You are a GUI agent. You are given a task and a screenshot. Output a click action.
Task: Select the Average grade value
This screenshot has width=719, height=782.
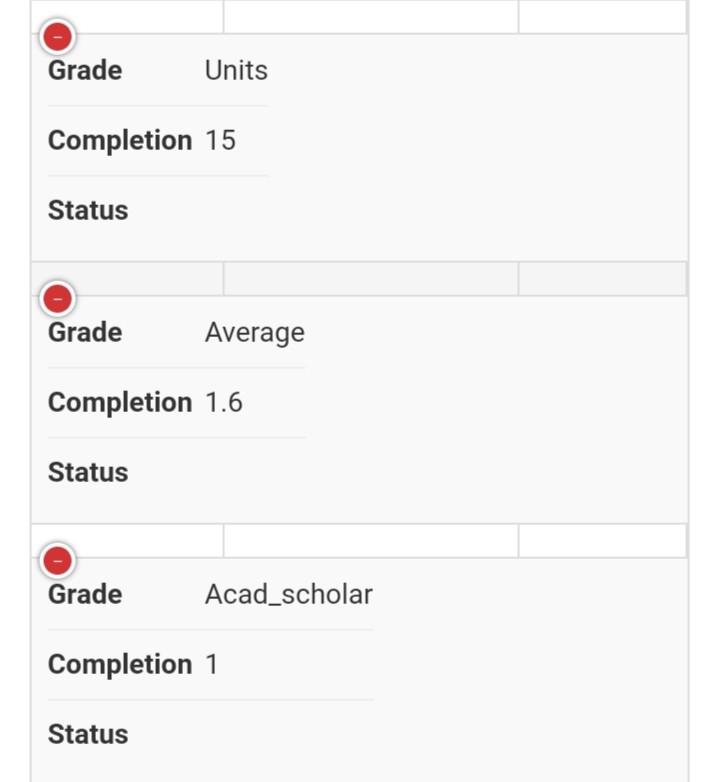pos(255,333)
